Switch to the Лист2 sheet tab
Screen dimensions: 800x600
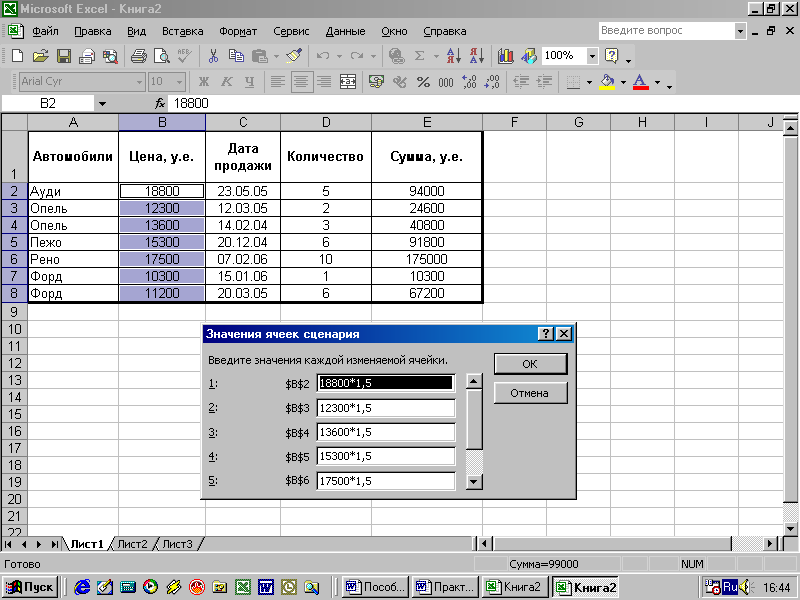132,544
